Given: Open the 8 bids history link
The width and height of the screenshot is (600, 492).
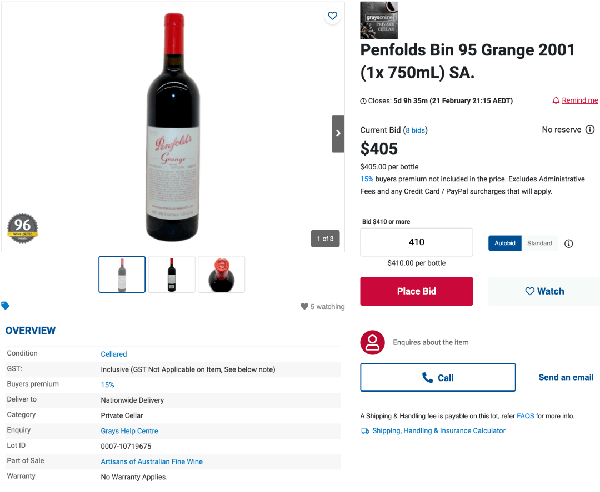Looking at the screenshot, I should click(x=415, y=130).
